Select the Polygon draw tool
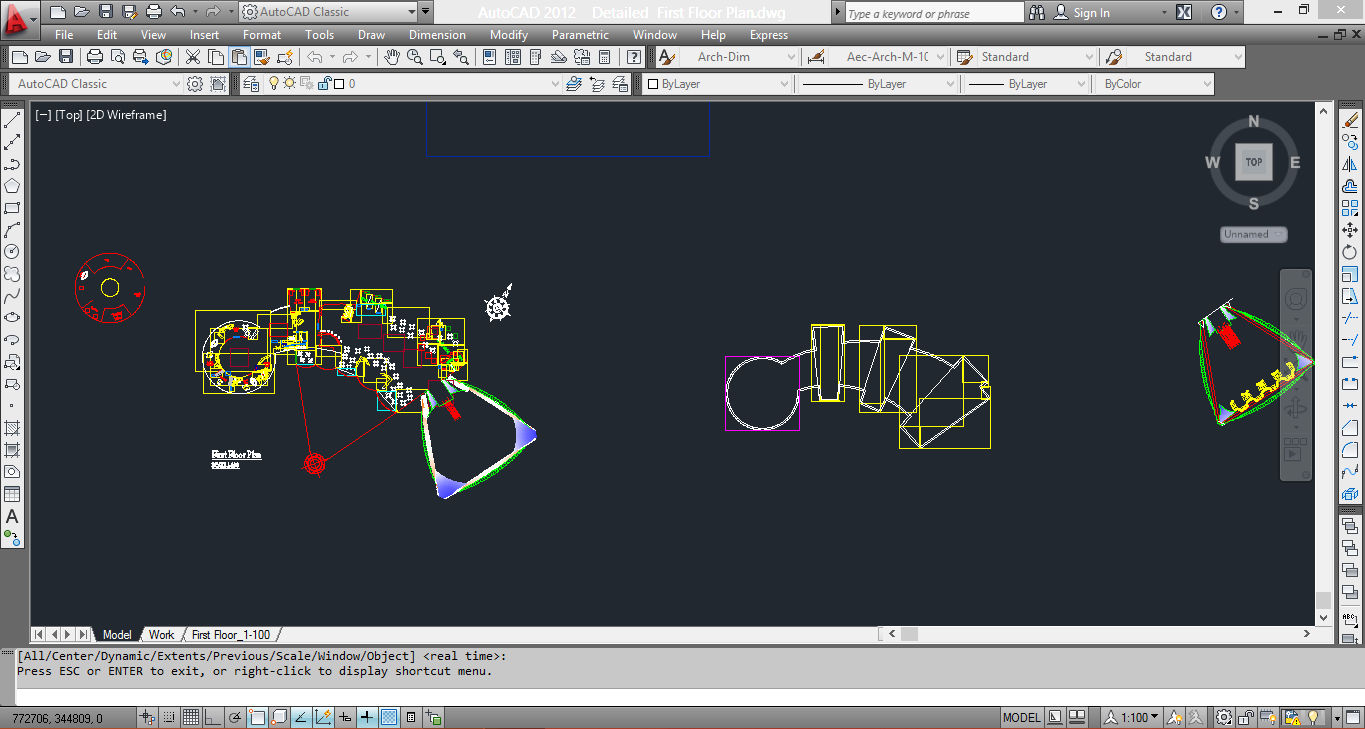 [x=13, y=186]
